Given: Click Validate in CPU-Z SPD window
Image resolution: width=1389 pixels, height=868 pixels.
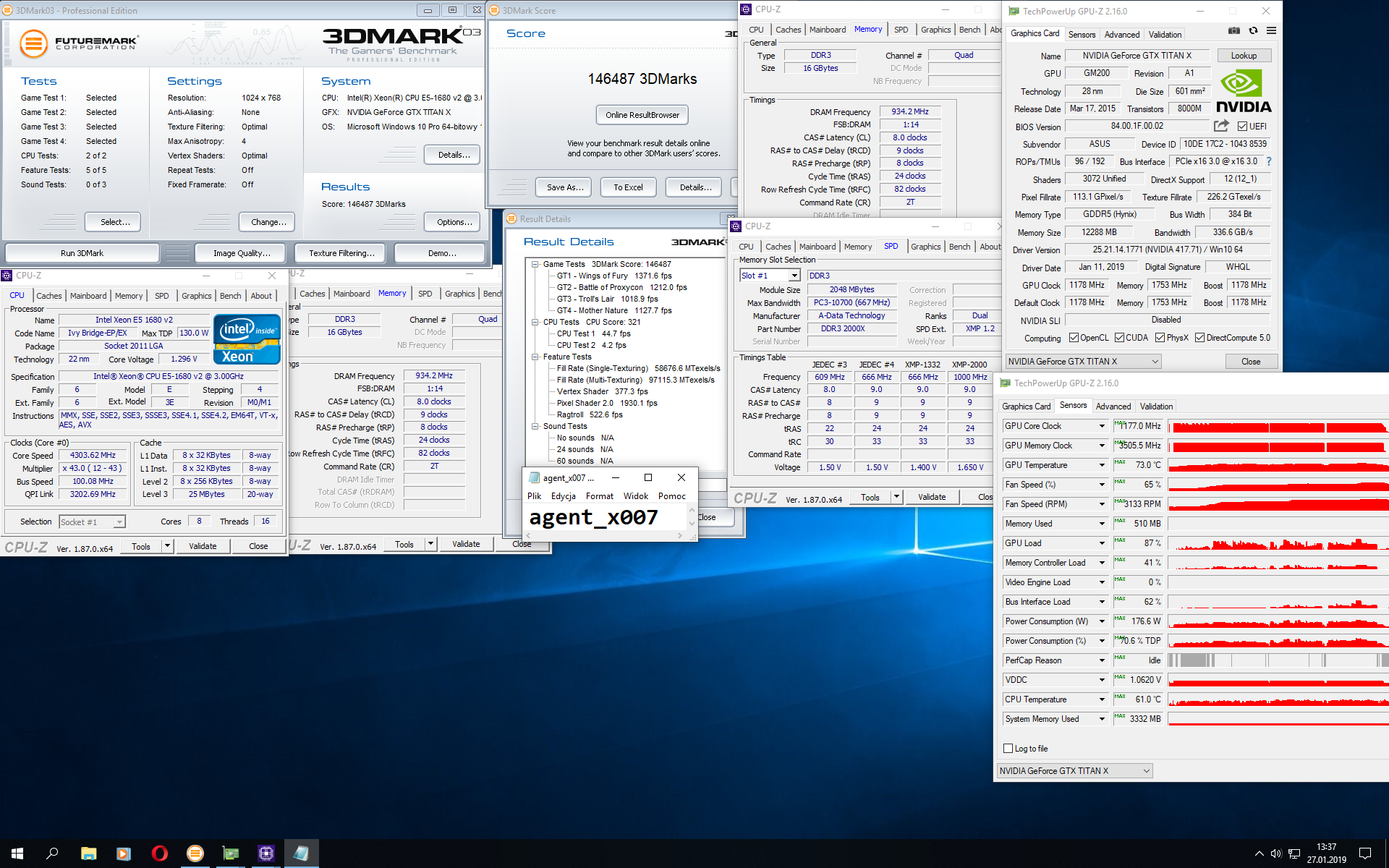Looking at the screenshot, I should click(932, 497).
